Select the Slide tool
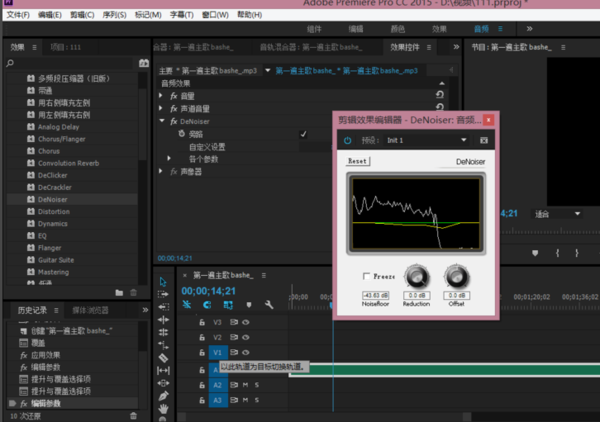This screenshot has width=600, height=422. coord(163,383)
